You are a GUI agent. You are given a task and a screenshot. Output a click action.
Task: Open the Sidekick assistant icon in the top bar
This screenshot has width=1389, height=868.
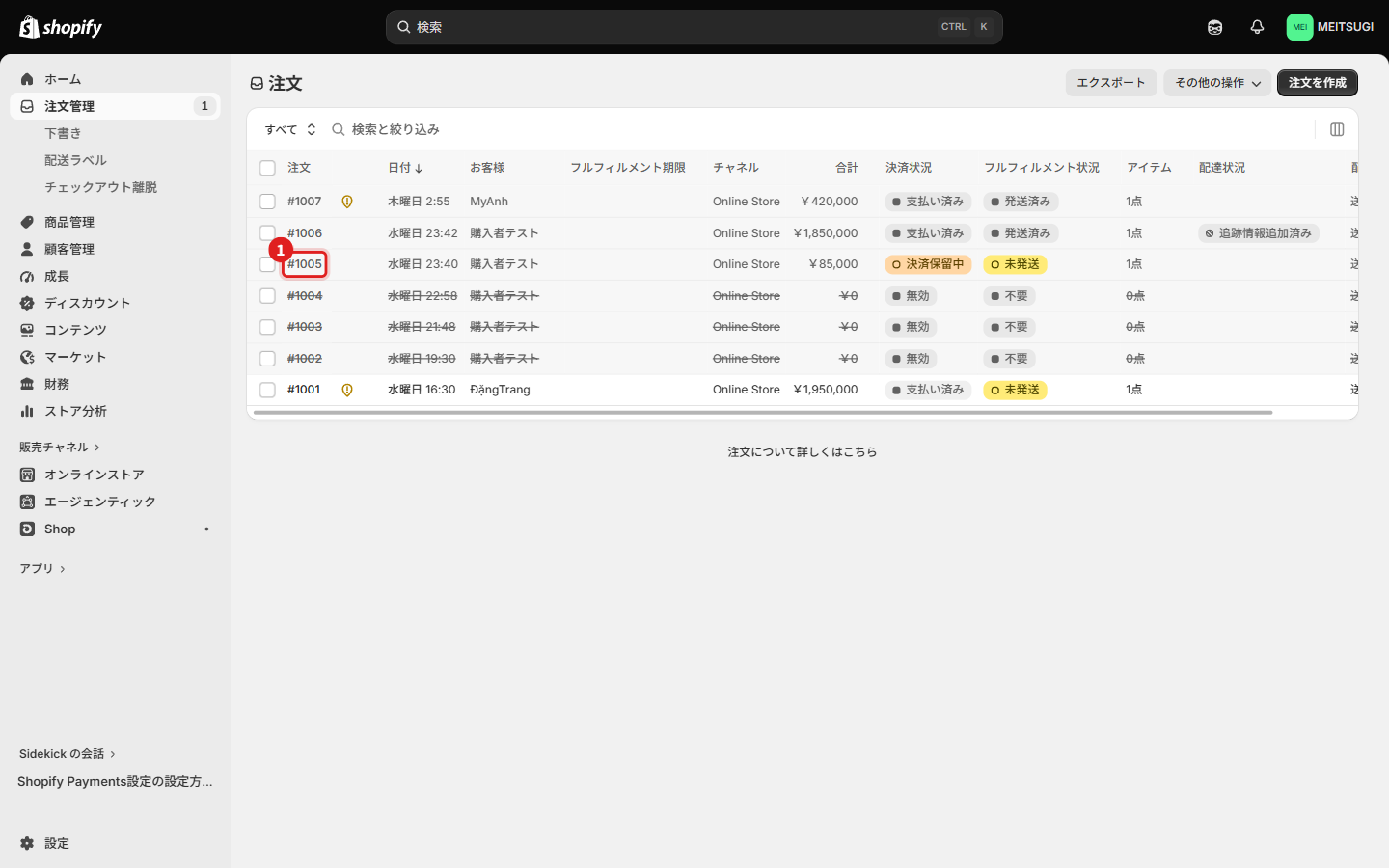1214,27
